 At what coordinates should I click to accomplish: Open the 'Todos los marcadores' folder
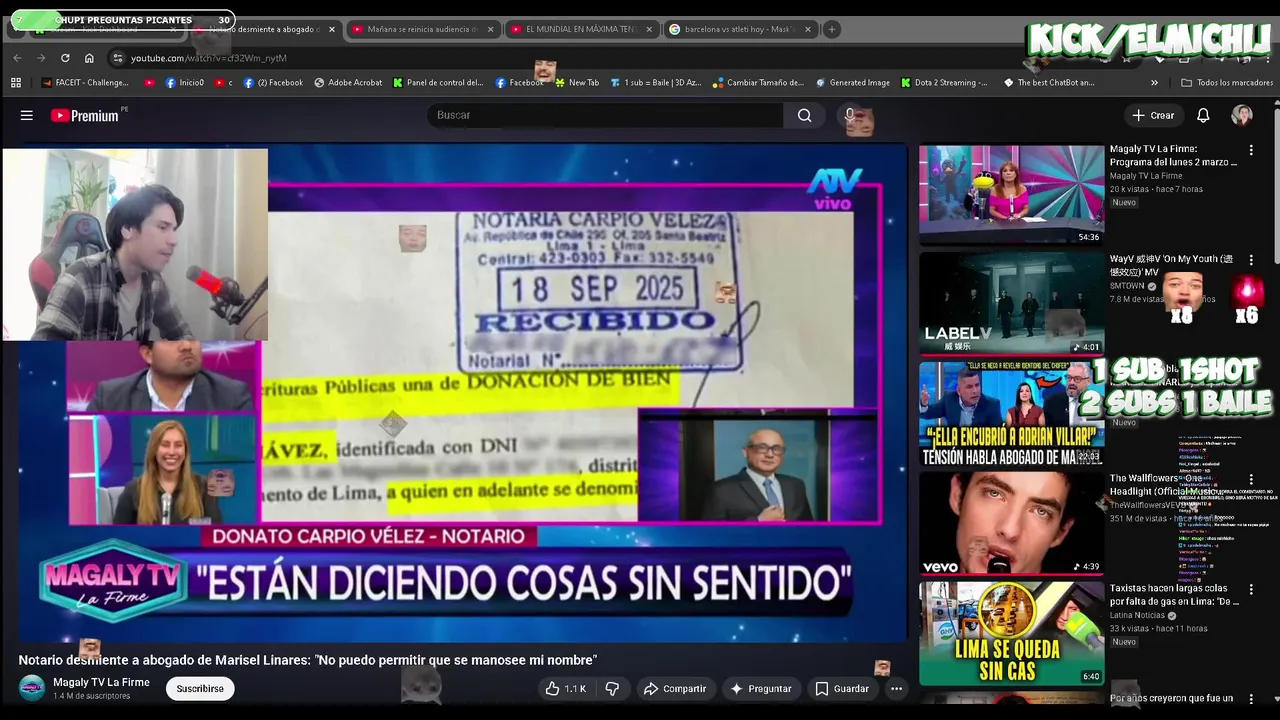(1227, 83)
